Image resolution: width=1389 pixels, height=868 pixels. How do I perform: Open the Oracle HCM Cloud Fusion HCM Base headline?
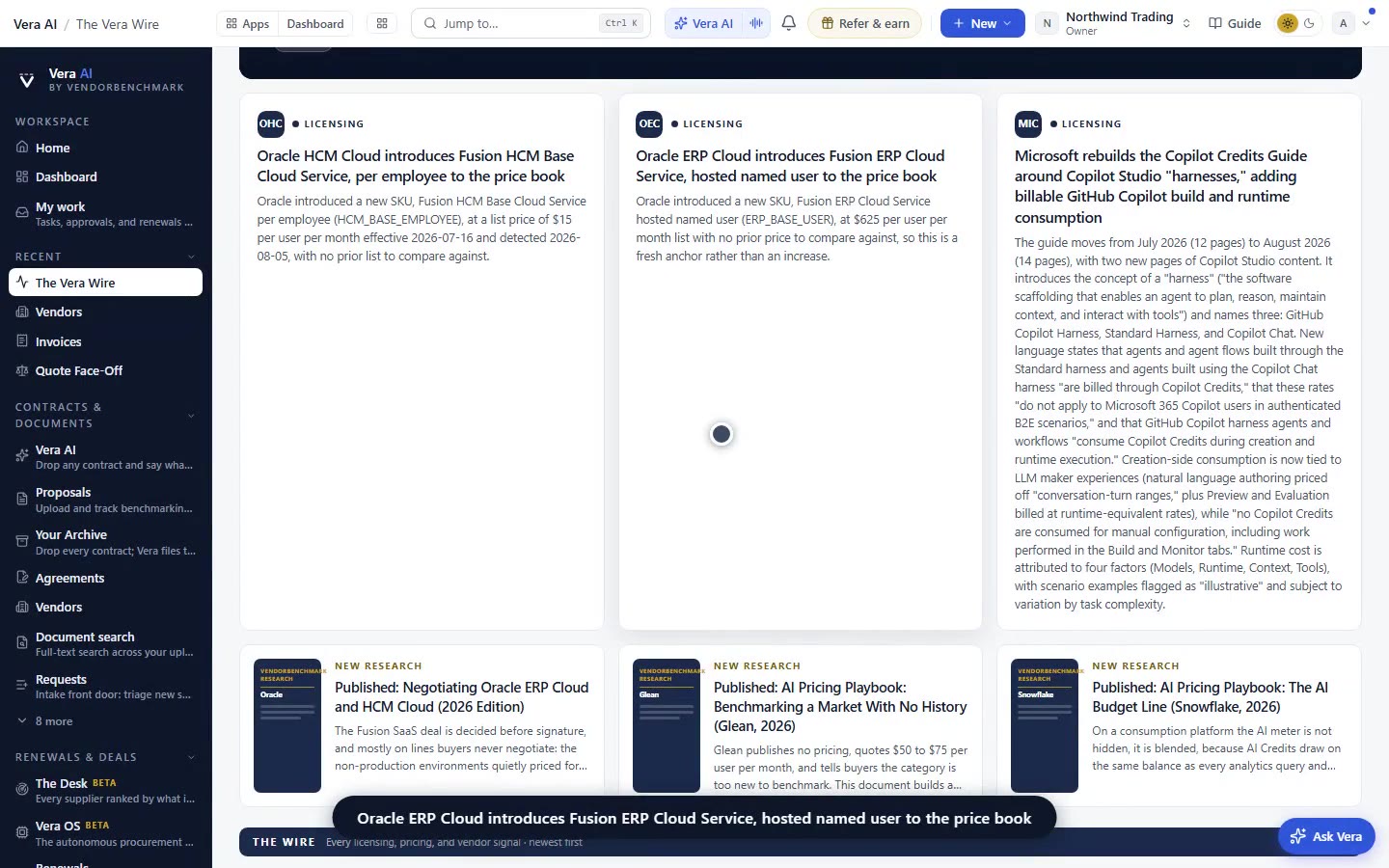pyautogui.click(x=416, y=166)
